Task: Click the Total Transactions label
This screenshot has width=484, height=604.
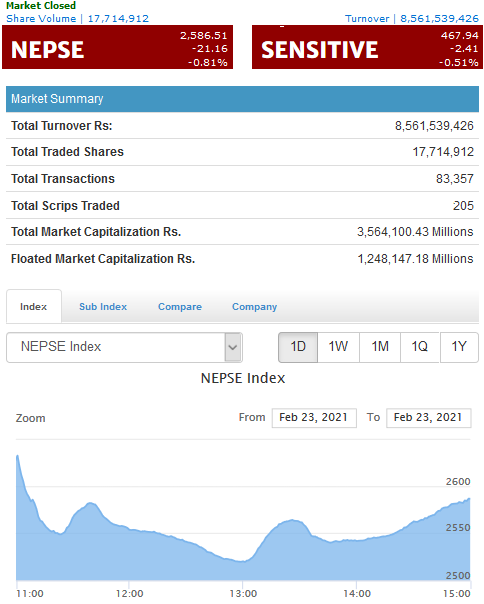Action: (x=63, y=179)
